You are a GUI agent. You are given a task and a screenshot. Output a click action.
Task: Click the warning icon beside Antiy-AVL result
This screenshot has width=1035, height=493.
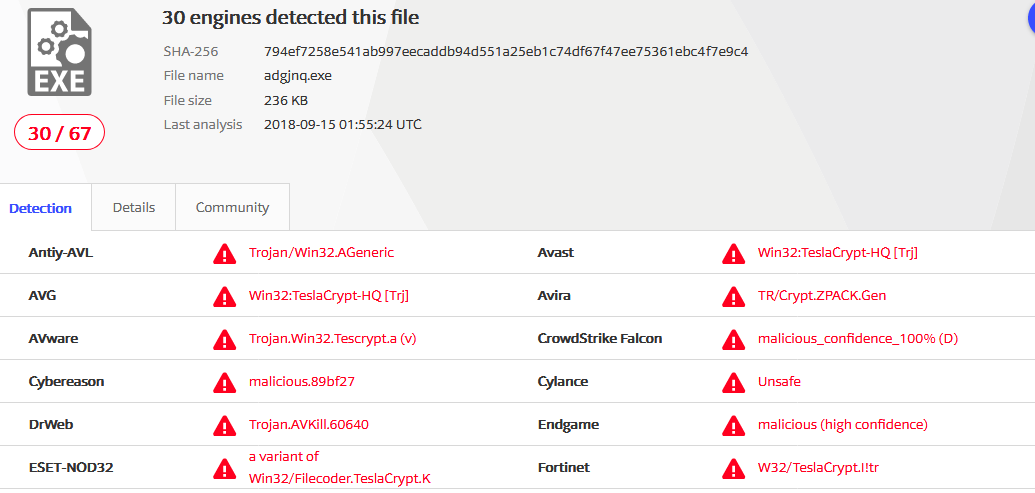click(x=224, y=253)
